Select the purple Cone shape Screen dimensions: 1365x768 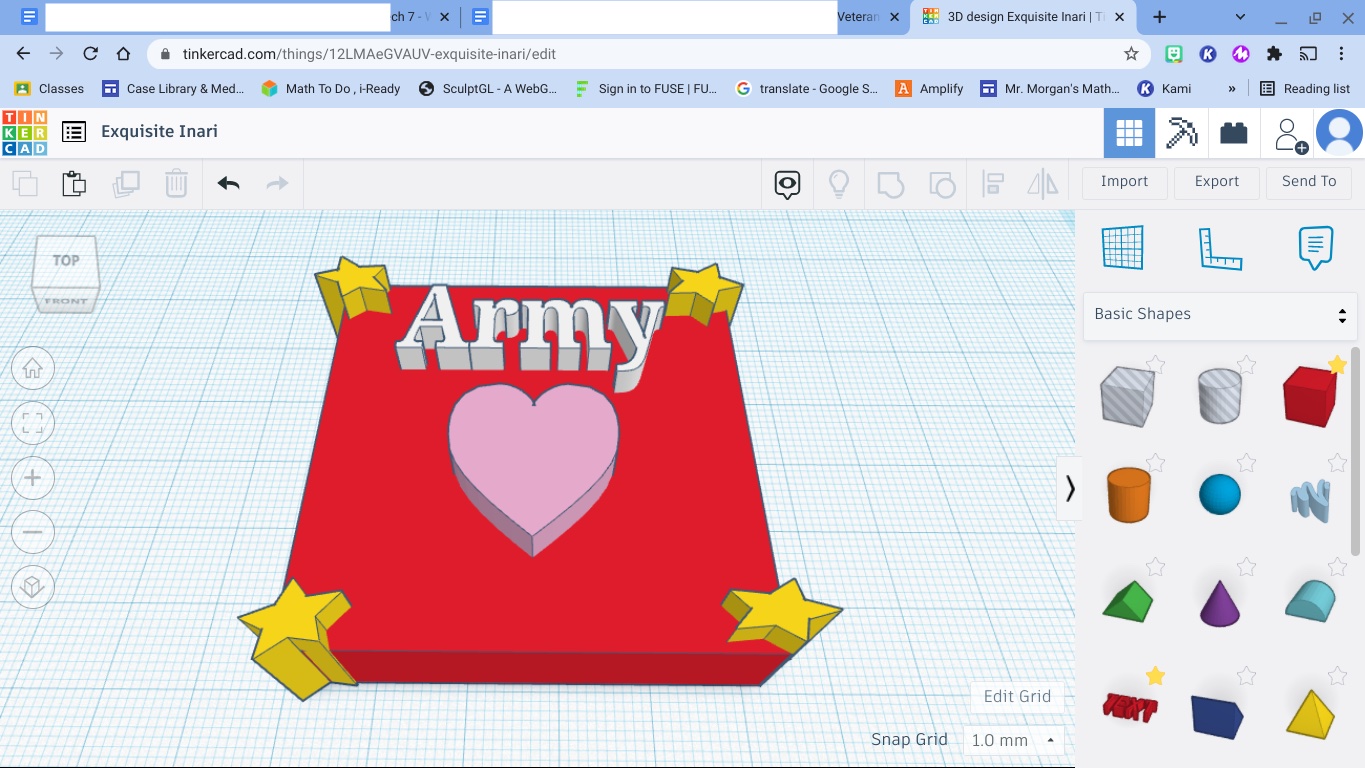[1220, 602]
